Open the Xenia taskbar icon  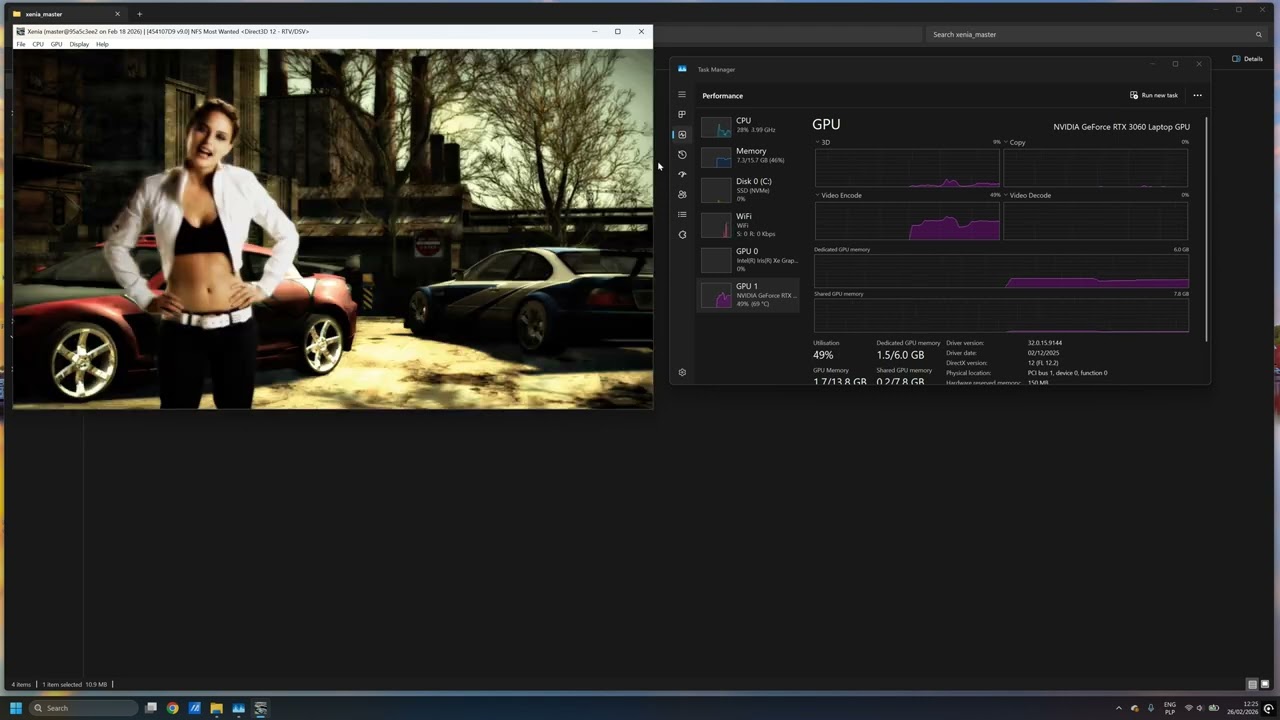[260, 708]
